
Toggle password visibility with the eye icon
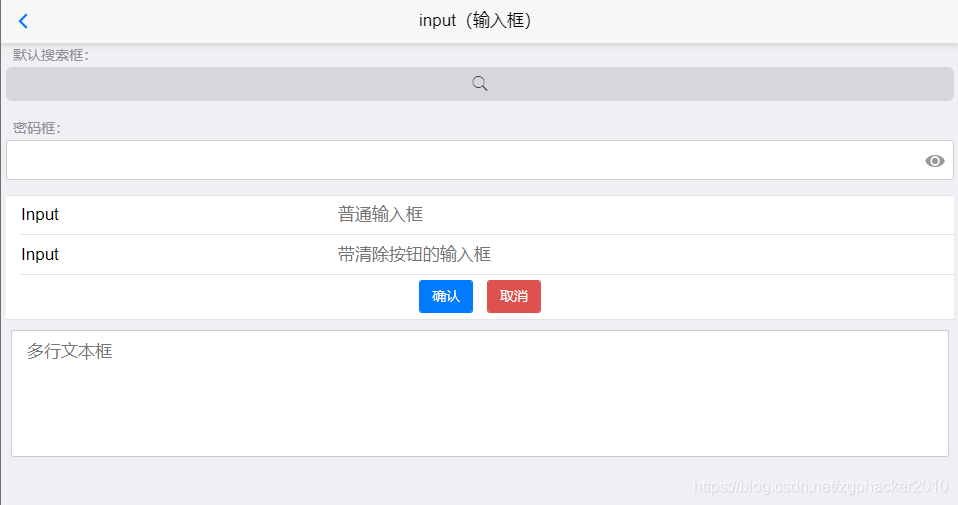pyautogui.click(x=934, y=161)
